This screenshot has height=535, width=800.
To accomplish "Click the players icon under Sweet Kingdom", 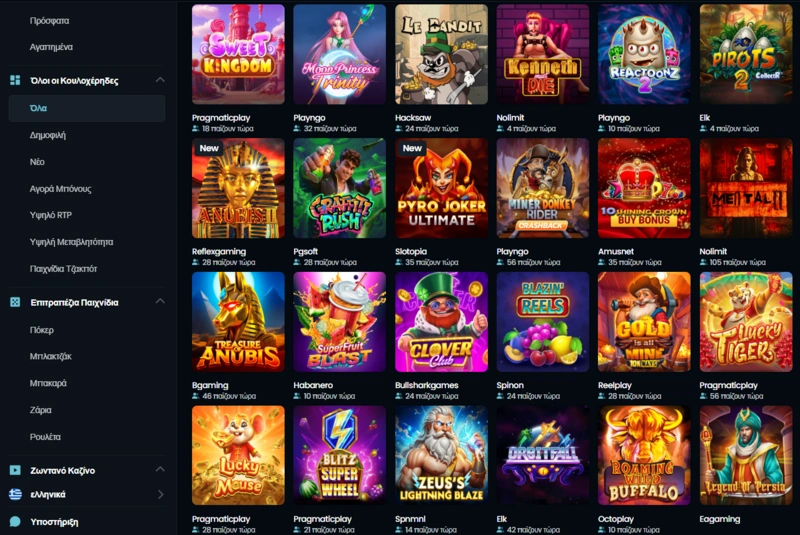I will 195,129.
